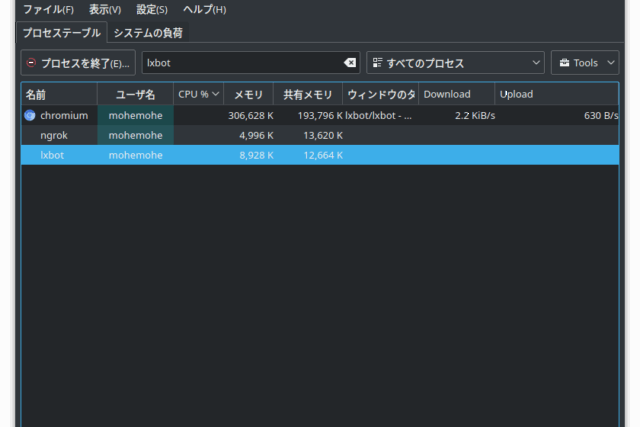640x427 pixels.
Task: Click the mohemohe user in chromium row
Action: [136, 116]
